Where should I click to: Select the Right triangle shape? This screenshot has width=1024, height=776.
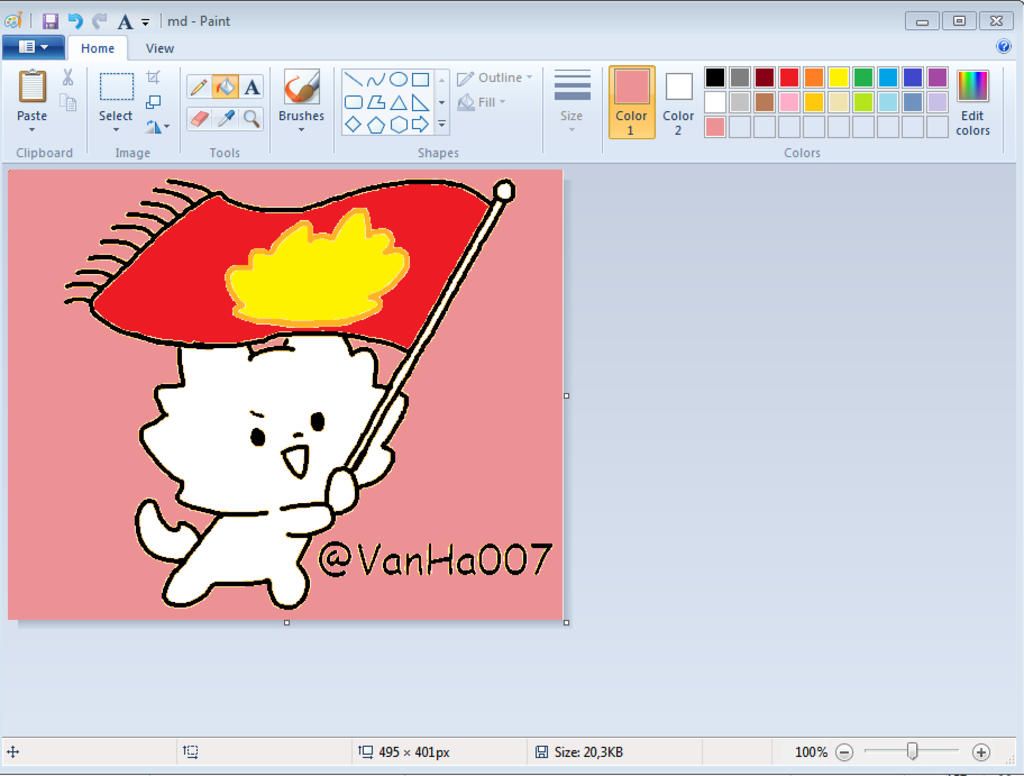pos(421,103)
